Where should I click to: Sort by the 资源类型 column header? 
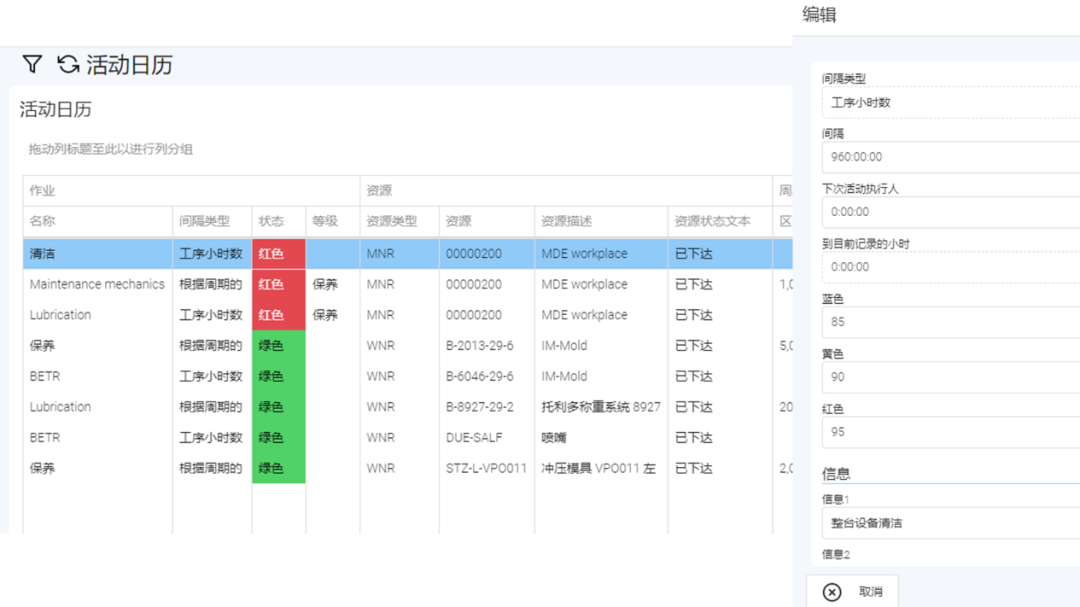pyautogui.click(x=399, y=221)
